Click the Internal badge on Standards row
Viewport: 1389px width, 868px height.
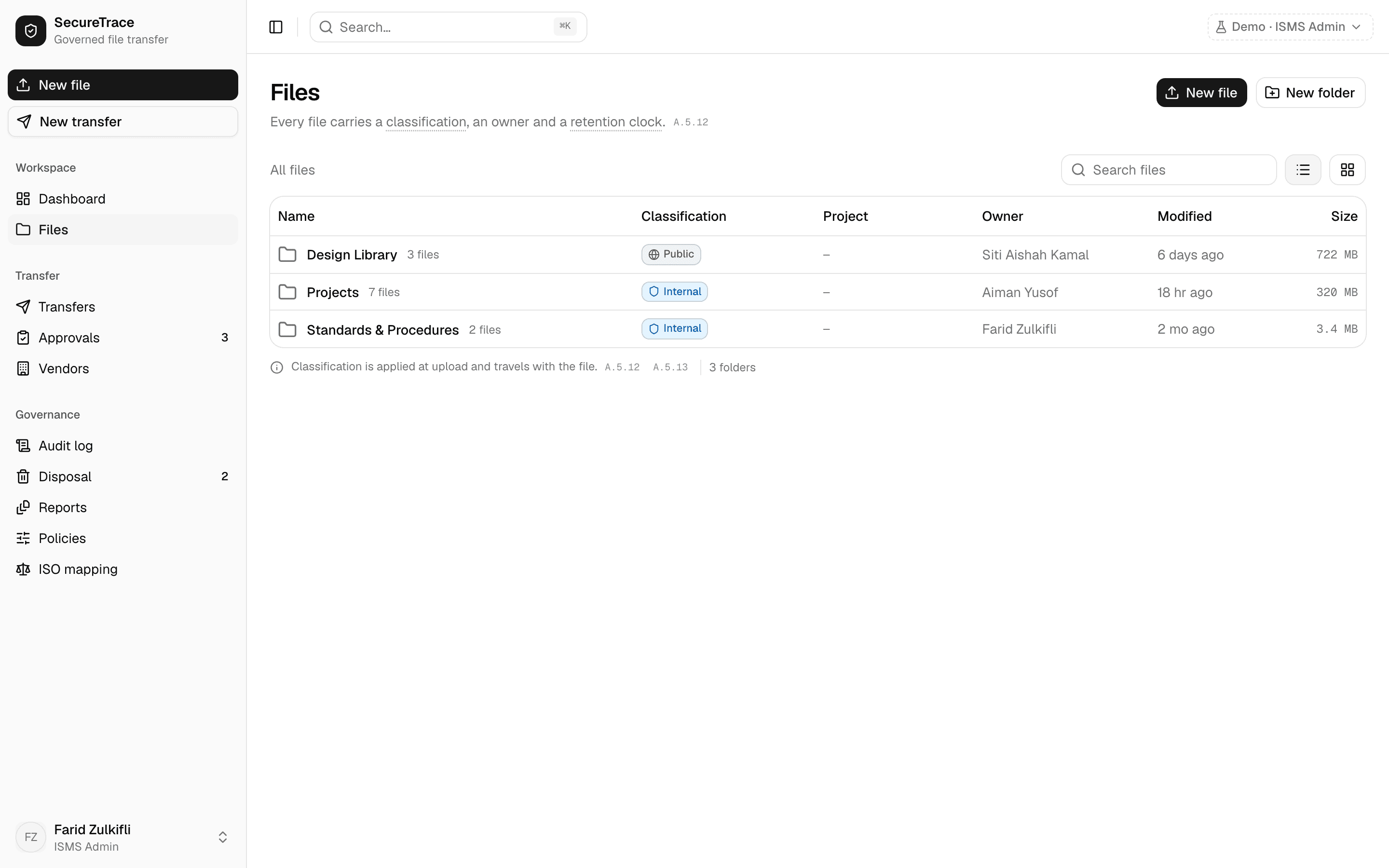pyautogui.click(x=674, y=328)
